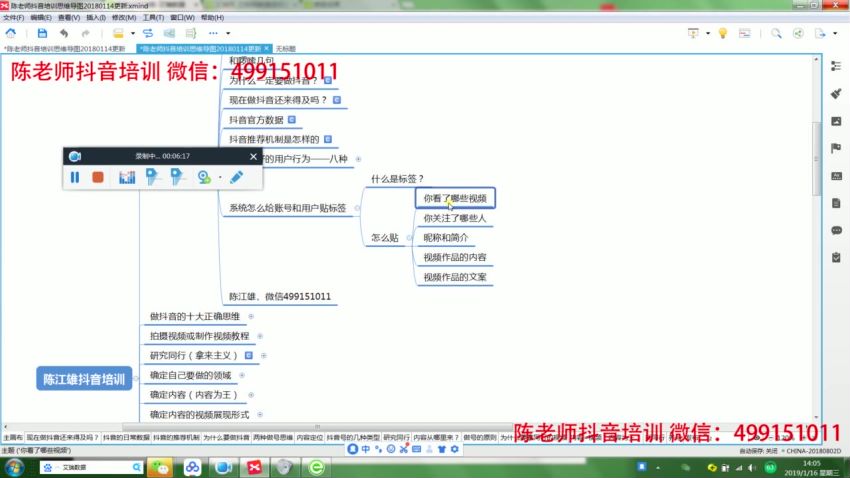Switch to sheet tab 主画布
This screenshot has width=850, height=478.
(x=12, y=437)
